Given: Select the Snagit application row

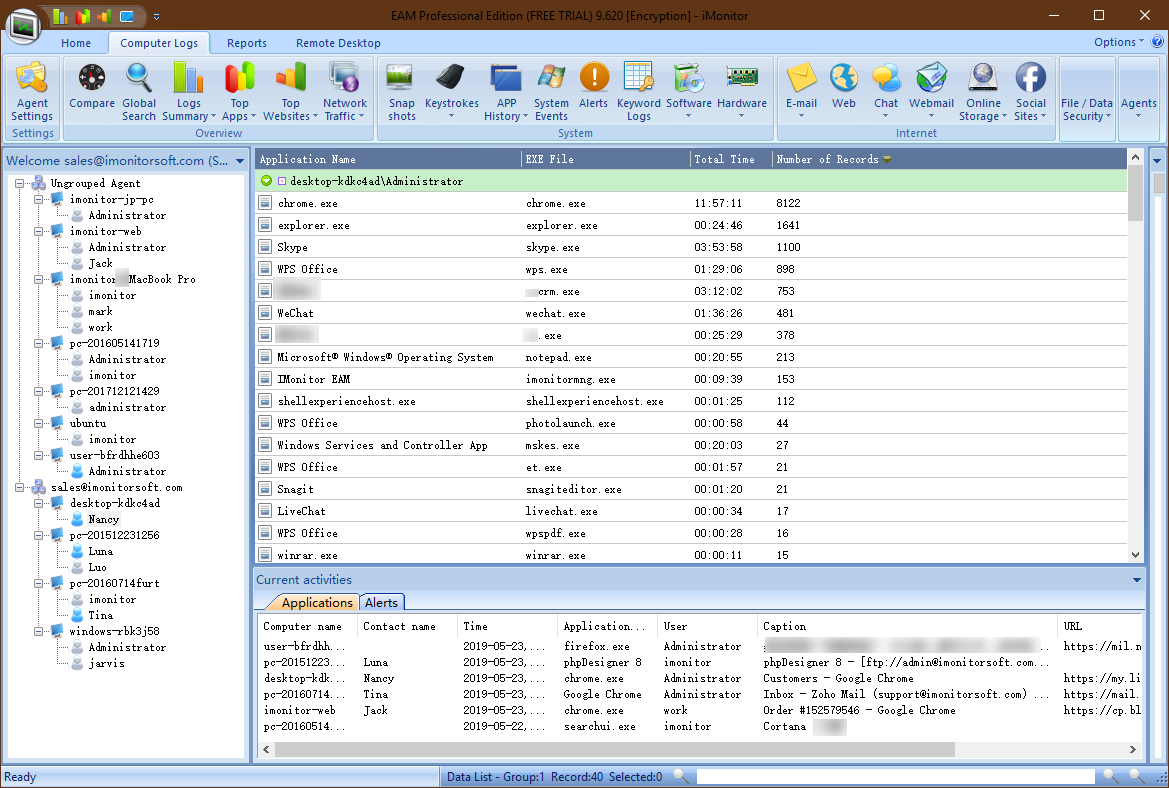Looking at the screenshot, I should [x=691, y=489].
